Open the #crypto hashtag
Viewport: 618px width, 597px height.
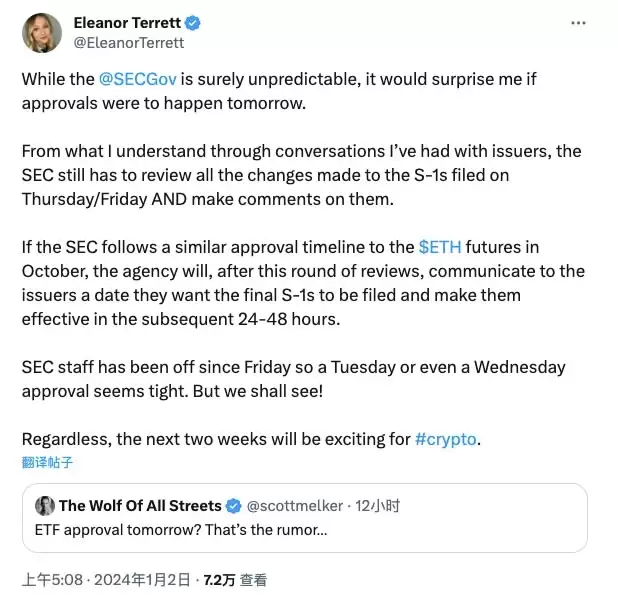pyautogui.click(x=446, y=440)
